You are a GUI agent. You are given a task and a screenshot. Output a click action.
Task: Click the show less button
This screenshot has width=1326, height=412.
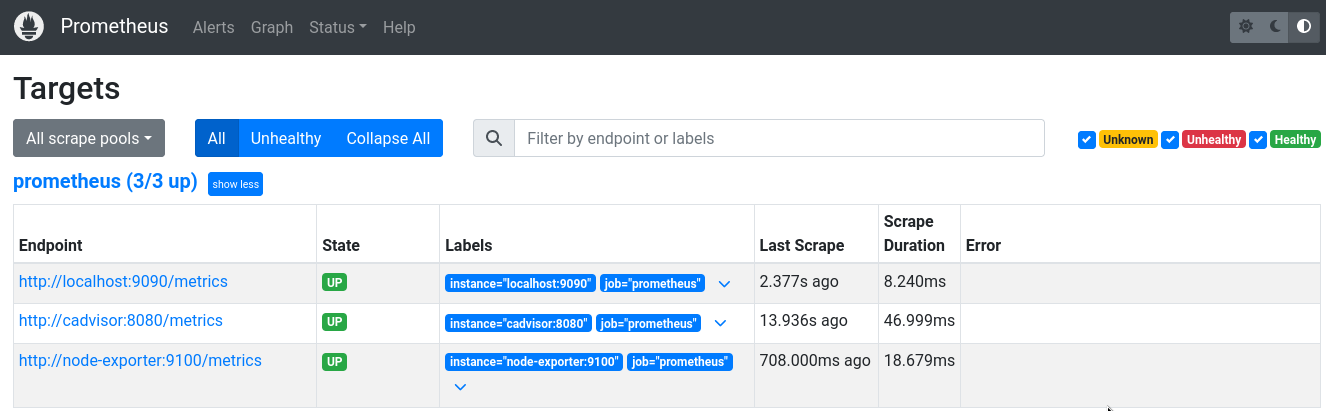click(x=236, y=184)
